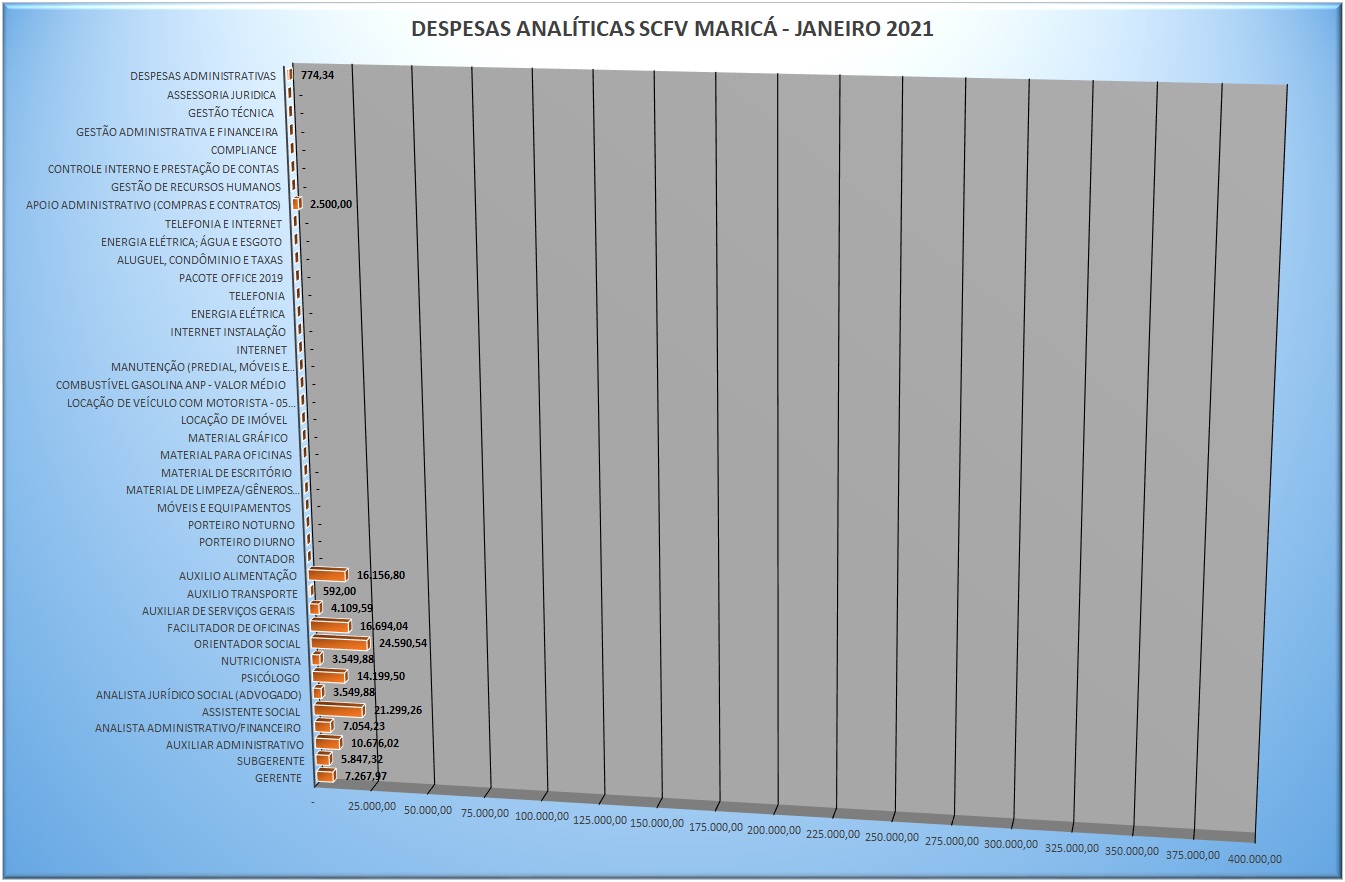
Task: Select the 4.109,59 data label
Action: pos(352,608)
